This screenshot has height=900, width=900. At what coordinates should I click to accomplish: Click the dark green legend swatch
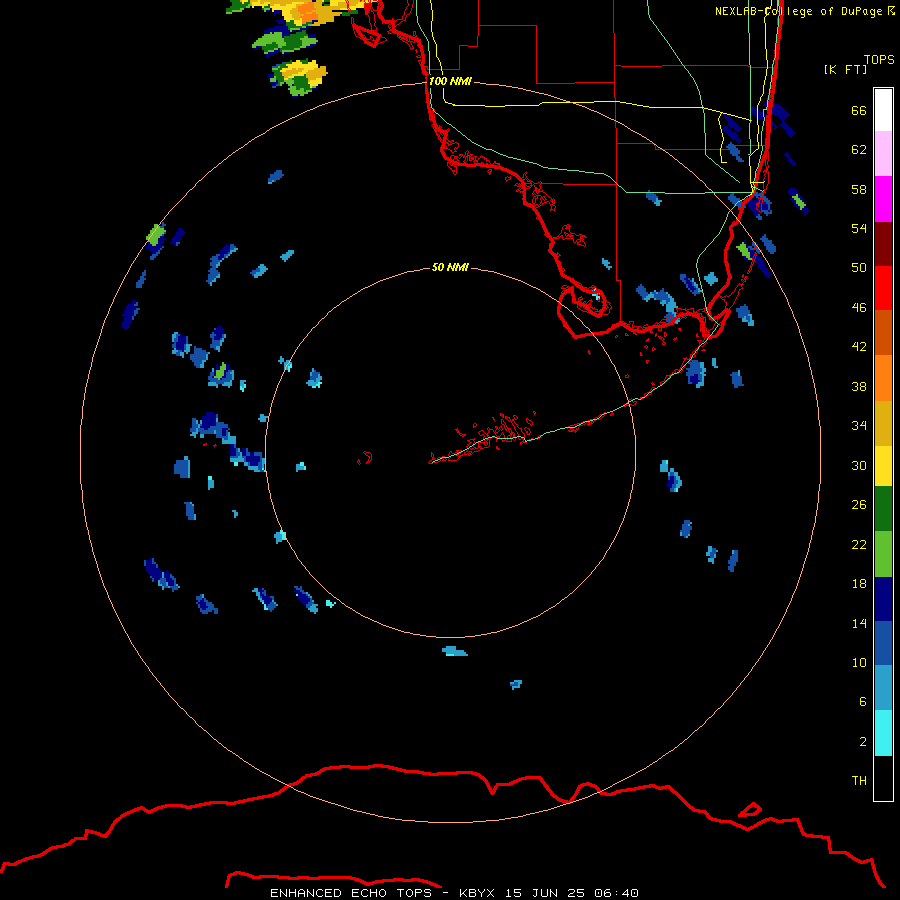point(883,509)
